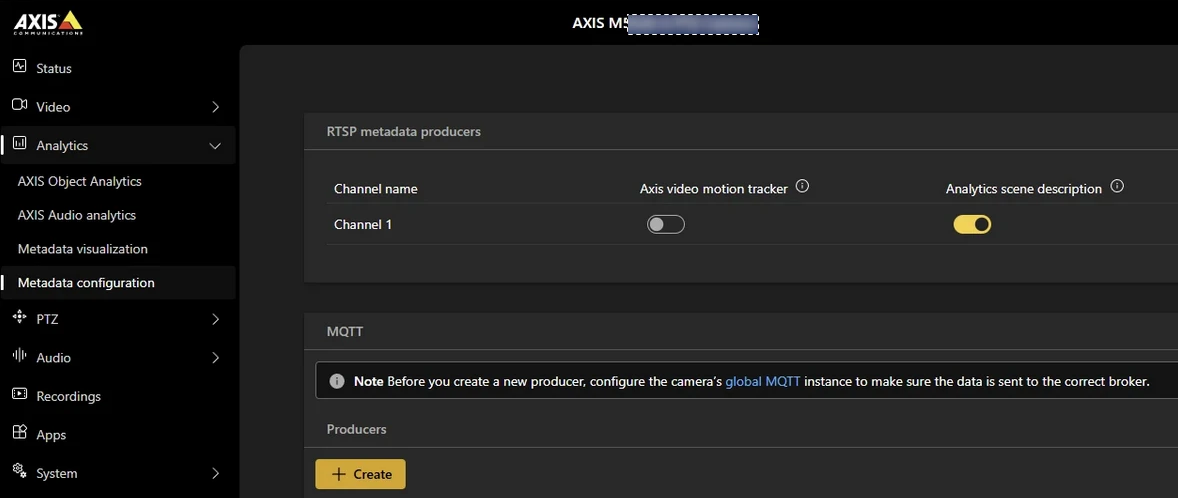Click the Axis video motion tracker header text
This screenshot has width=1178, height=498.
click(x=714, y=189)
